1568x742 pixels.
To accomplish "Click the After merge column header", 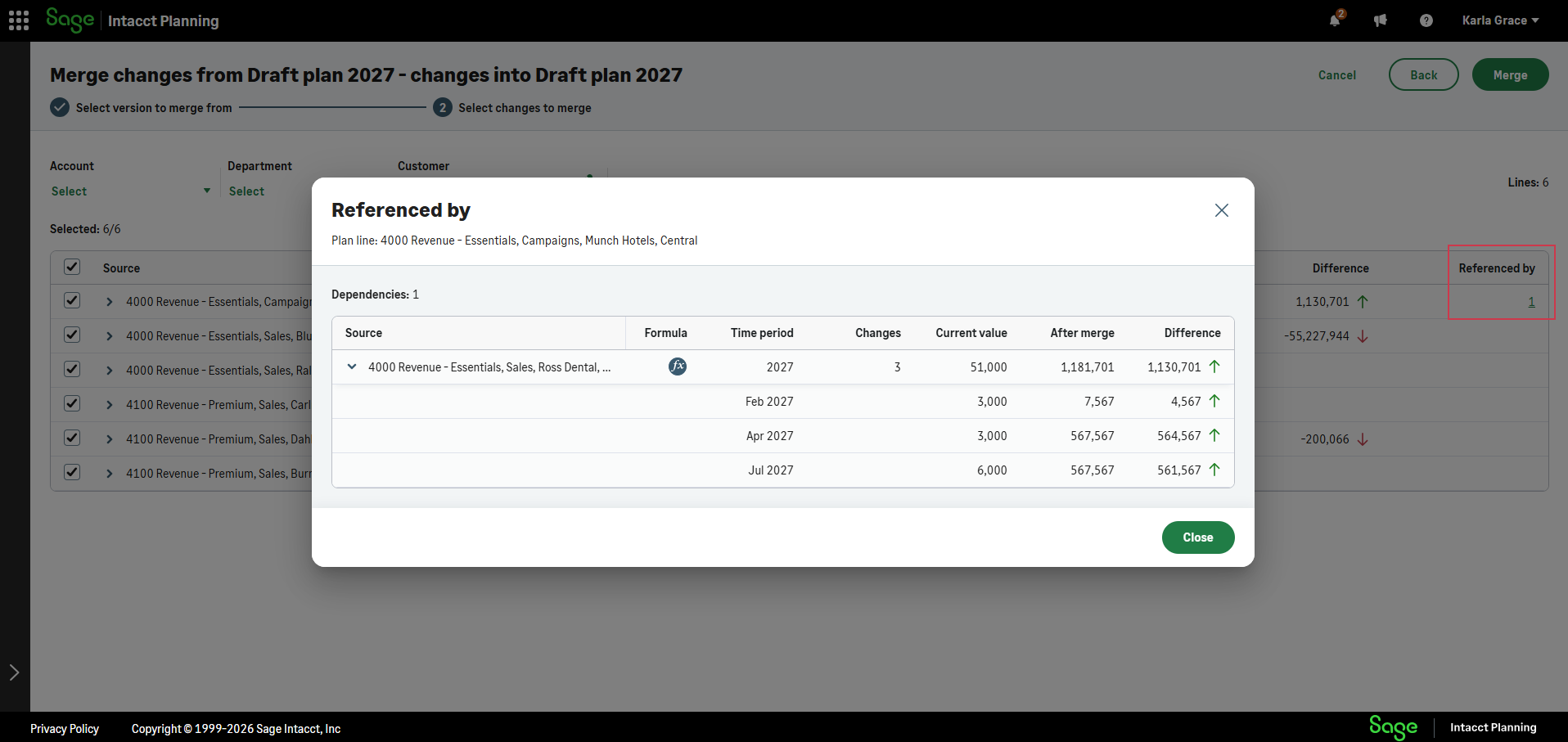I will pyautogui.click(x=1082, y=333).
